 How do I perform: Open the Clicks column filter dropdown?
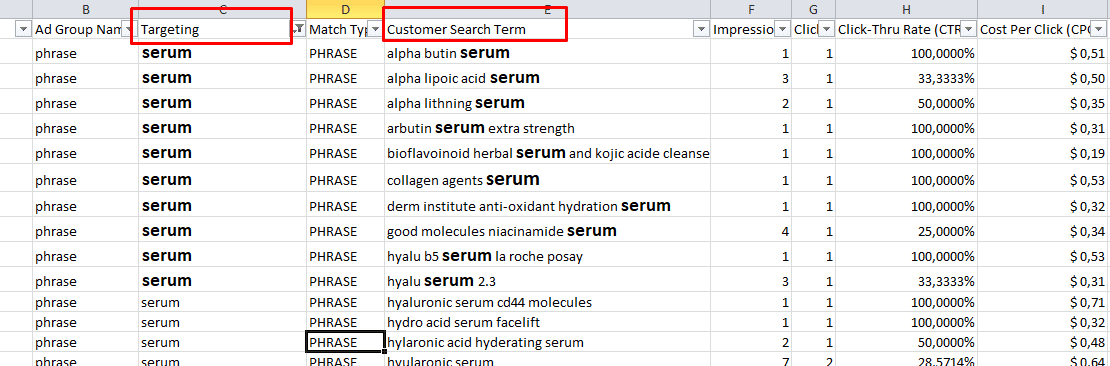826,29
